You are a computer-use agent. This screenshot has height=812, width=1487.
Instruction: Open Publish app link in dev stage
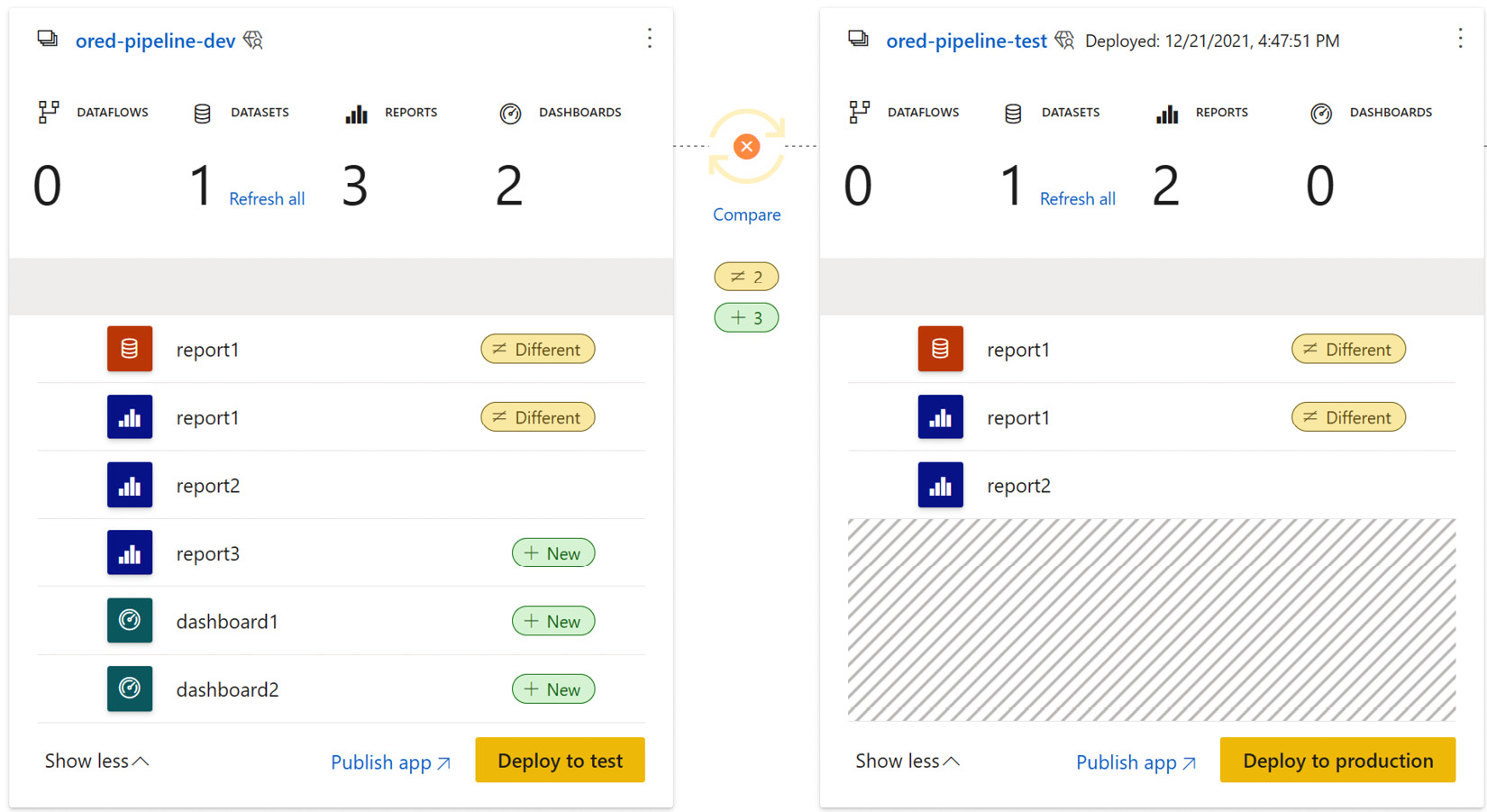click(x=390, y=762)
